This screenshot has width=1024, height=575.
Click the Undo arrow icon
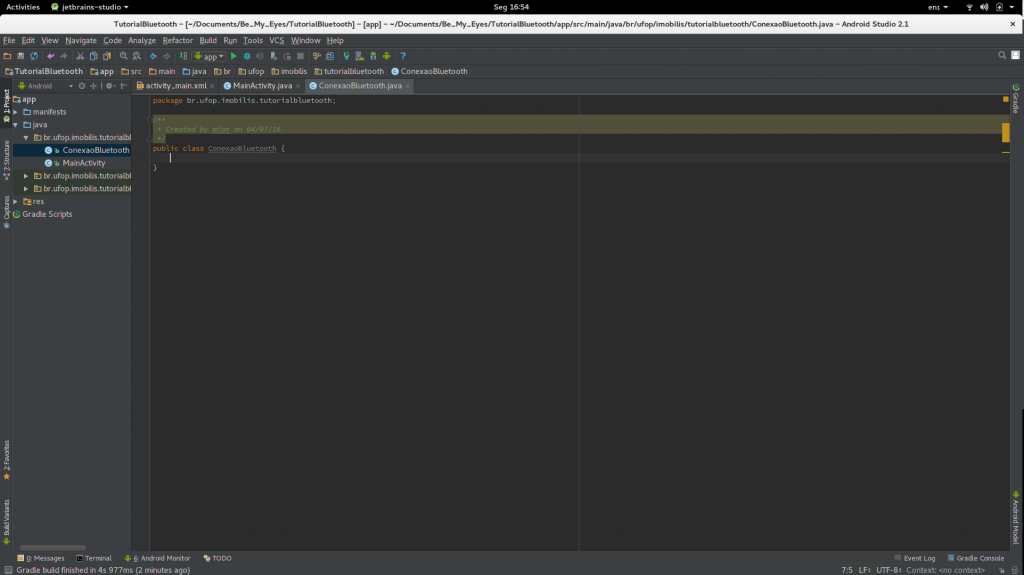pyautogui.click(x=50, y=56)
